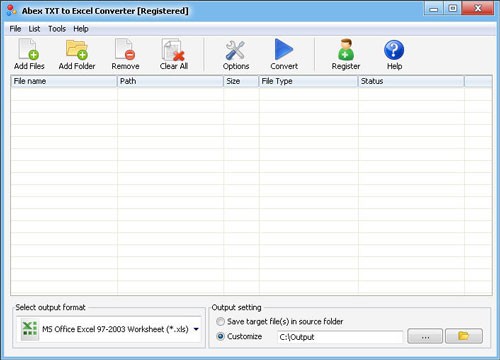Sort by File name column header
Screen dimensions: 500x360
pos(64,81)
